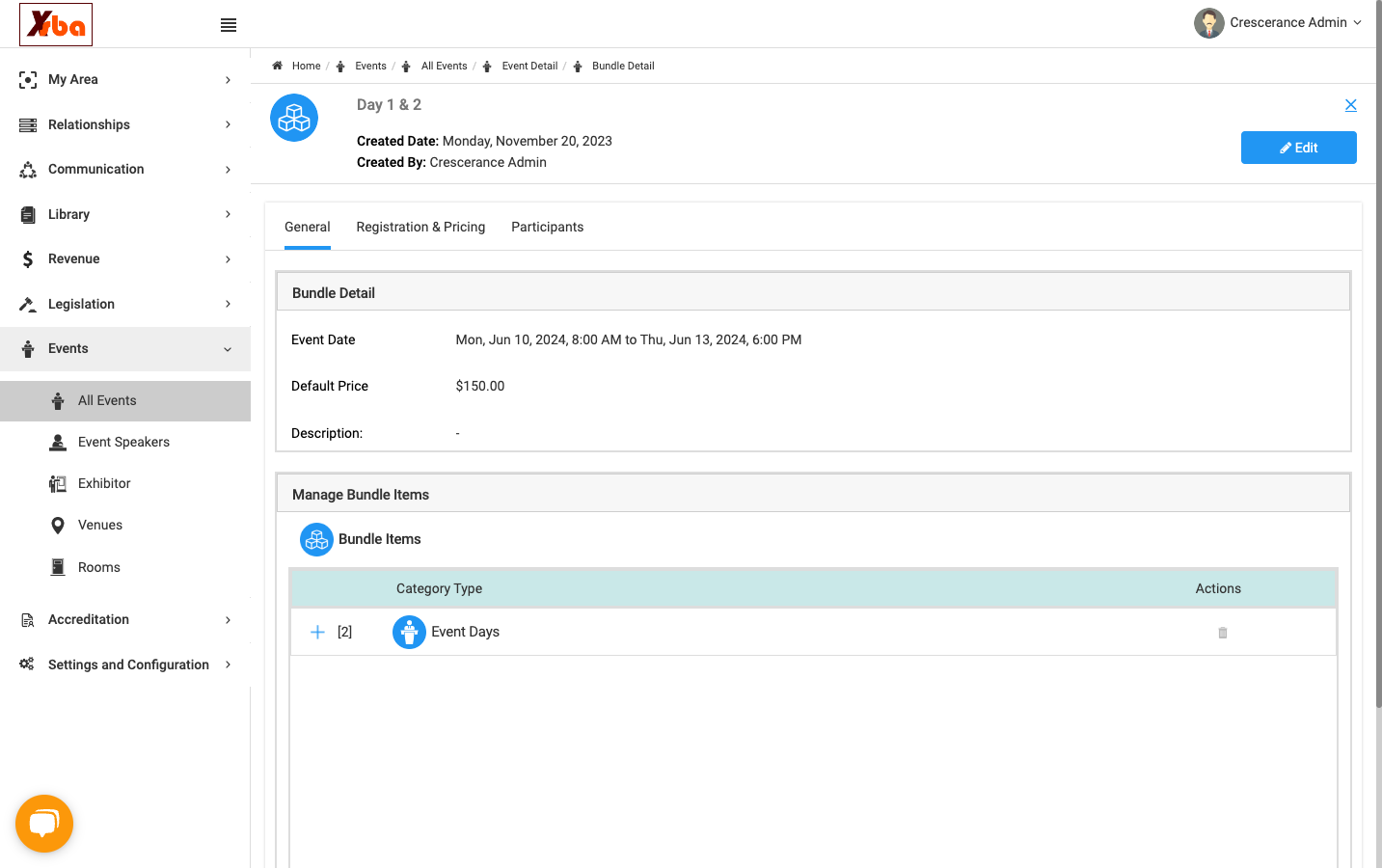Open the Registration & Pricing tab
The height and width of the screenshot is (868, 1382).
(420, 227)
